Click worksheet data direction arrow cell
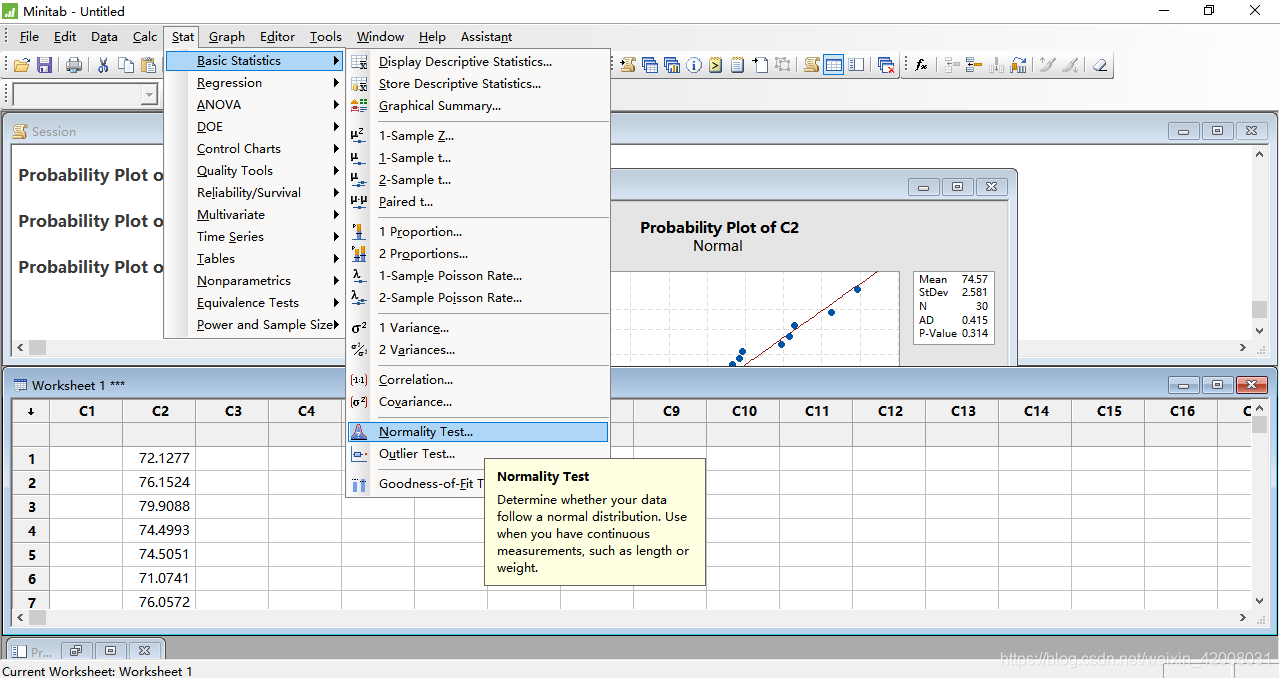Image resolution: width=1280 pixels, height=678 pixels. coord(31,411)
